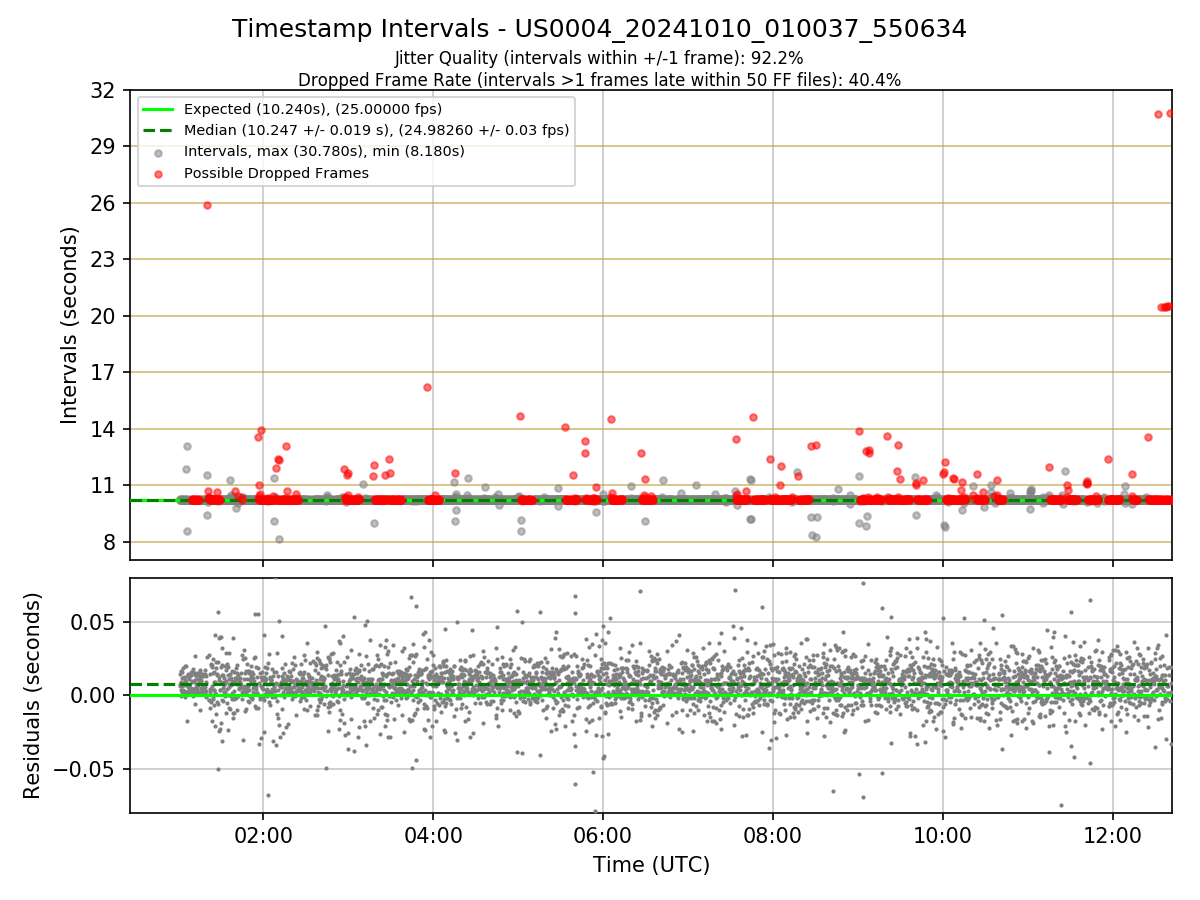Select the Intervals (seconds) y-axis label

click(69, 325)
